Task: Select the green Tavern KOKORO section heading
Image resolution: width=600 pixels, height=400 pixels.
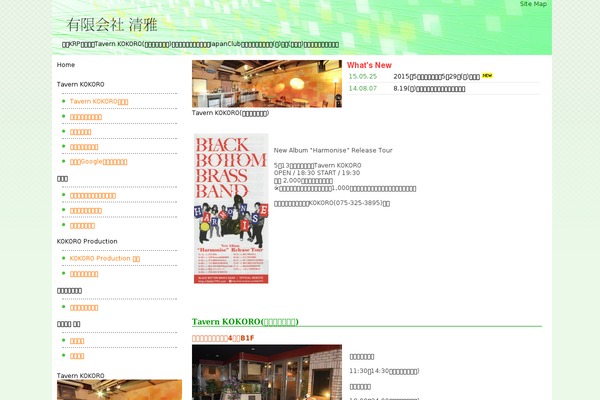Action: [245, 322]
